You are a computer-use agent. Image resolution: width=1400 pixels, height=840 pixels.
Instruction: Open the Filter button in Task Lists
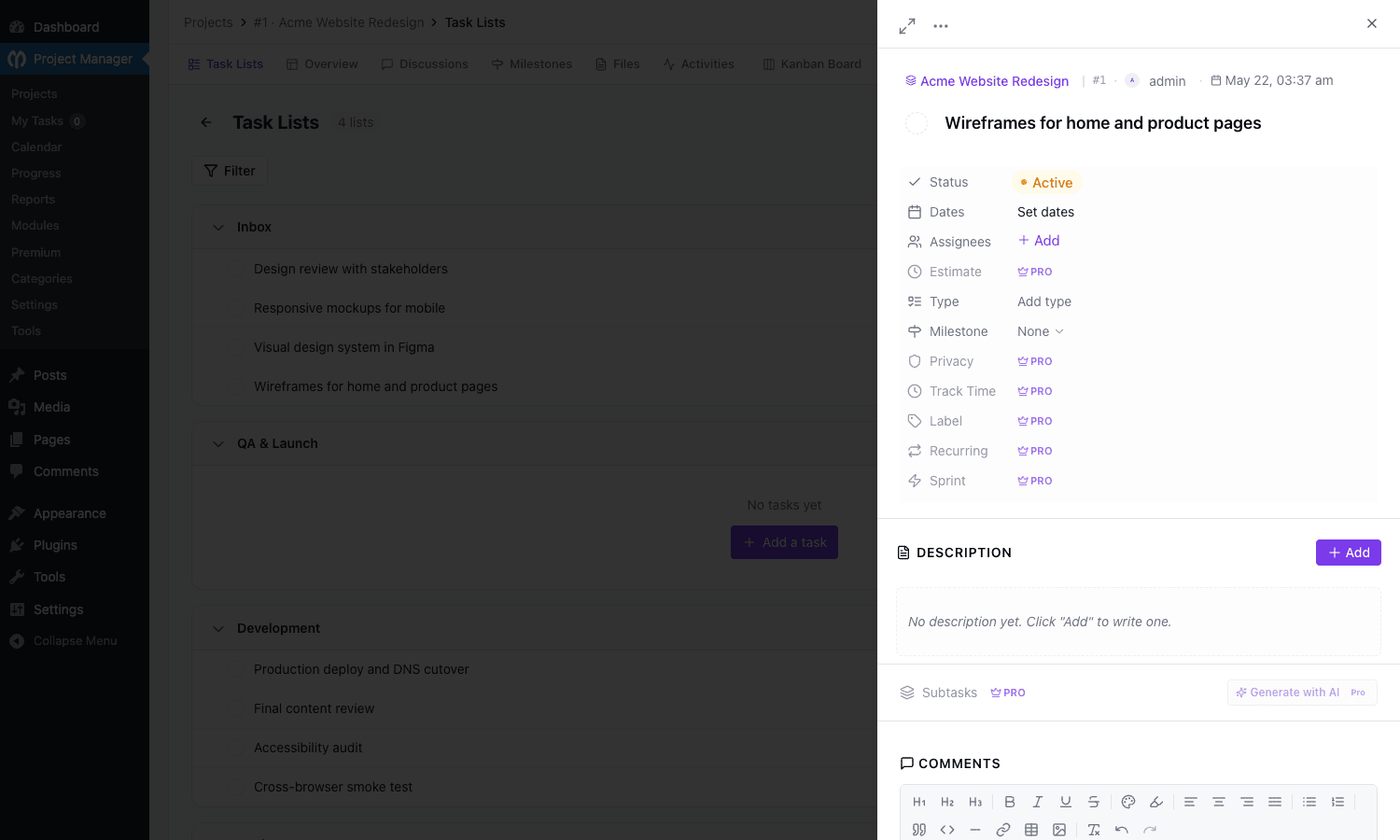pyautogui.click(x=230, y=171)
